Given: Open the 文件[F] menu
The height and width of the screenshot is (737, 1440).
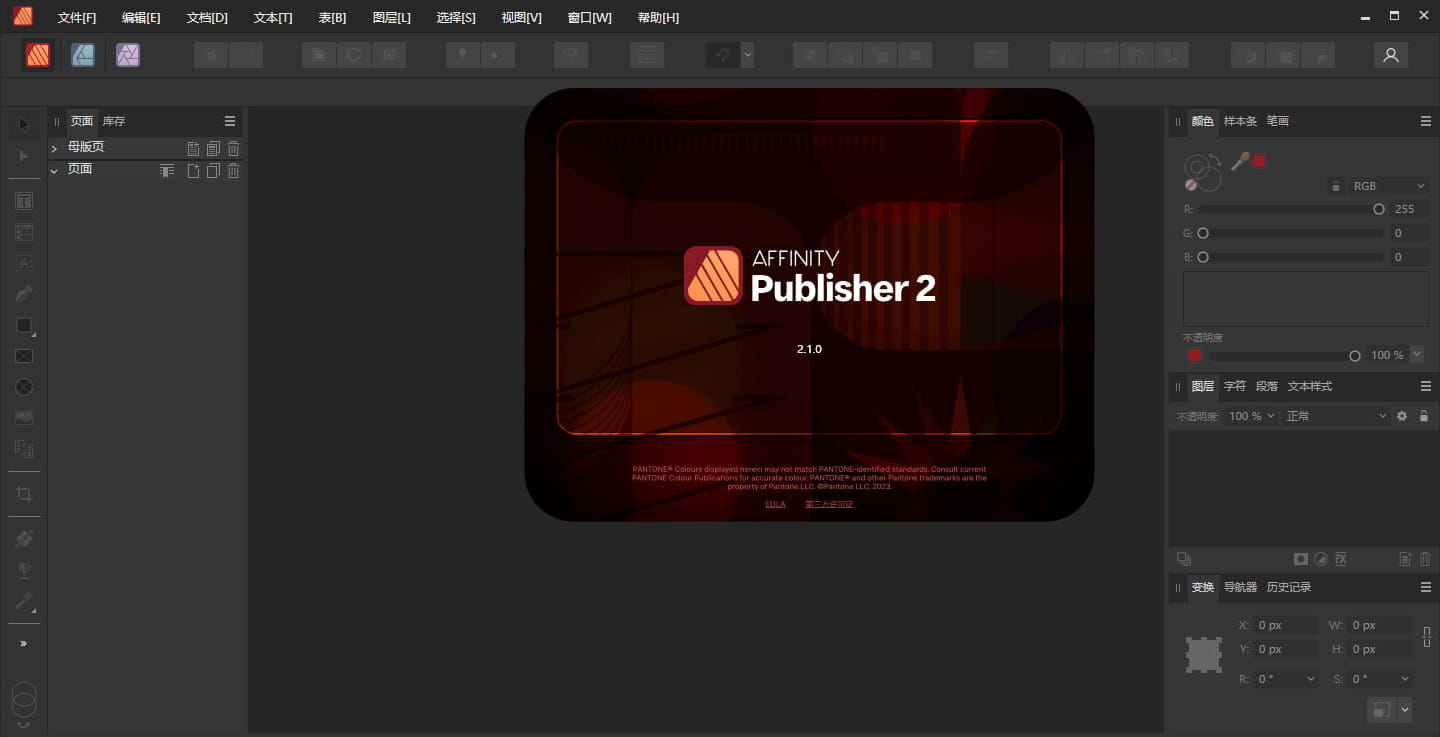Looking at the screenshot, I should (x=77, y=18).
